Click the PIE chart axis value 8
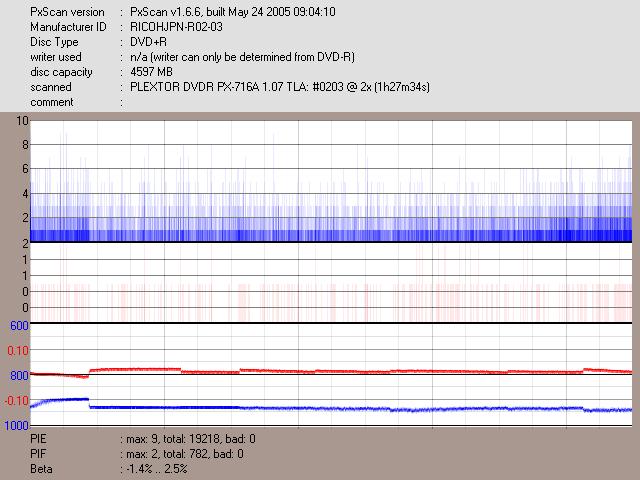640x480 pixels. [25, 145]
